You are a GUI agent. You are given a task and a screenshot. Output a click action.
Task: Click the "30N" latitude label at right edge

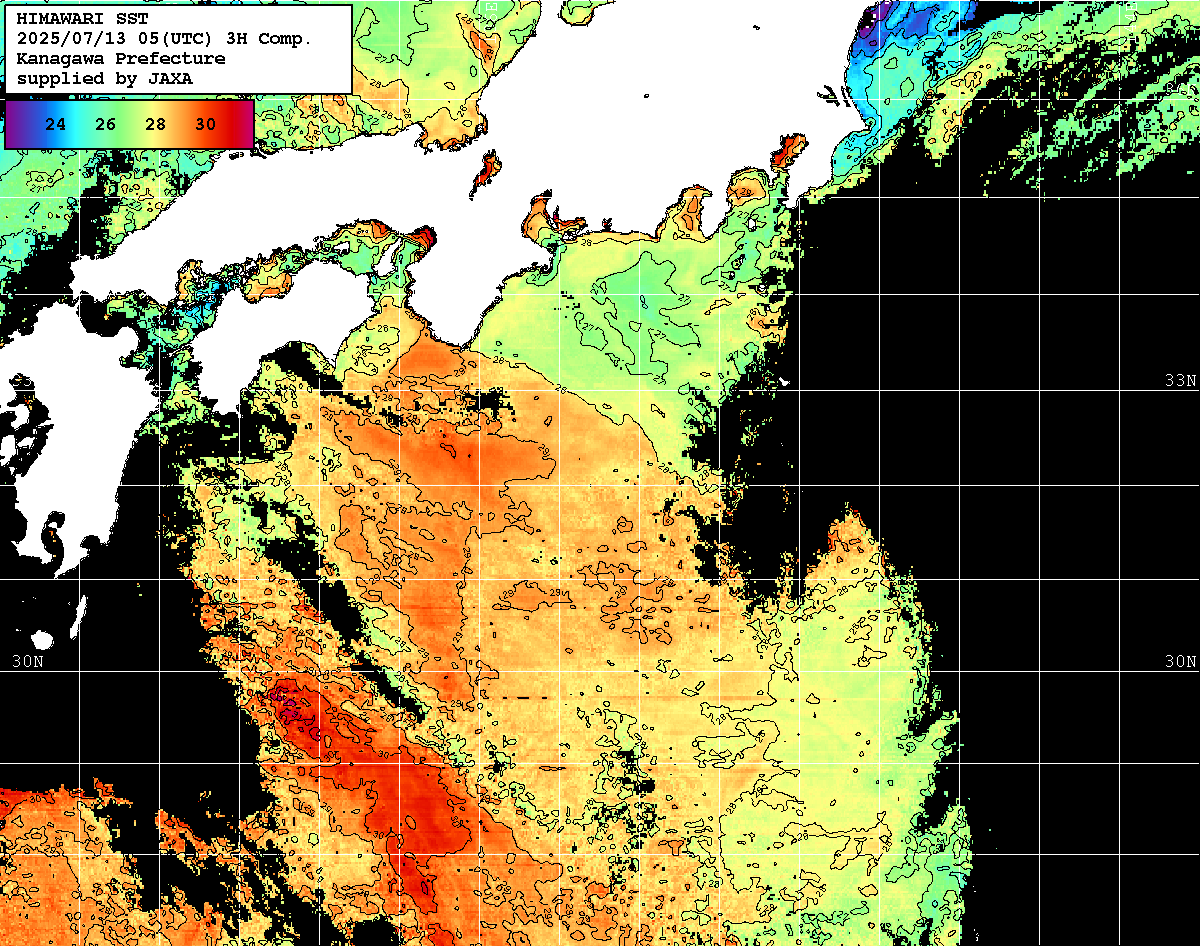tap(1181, 662)
